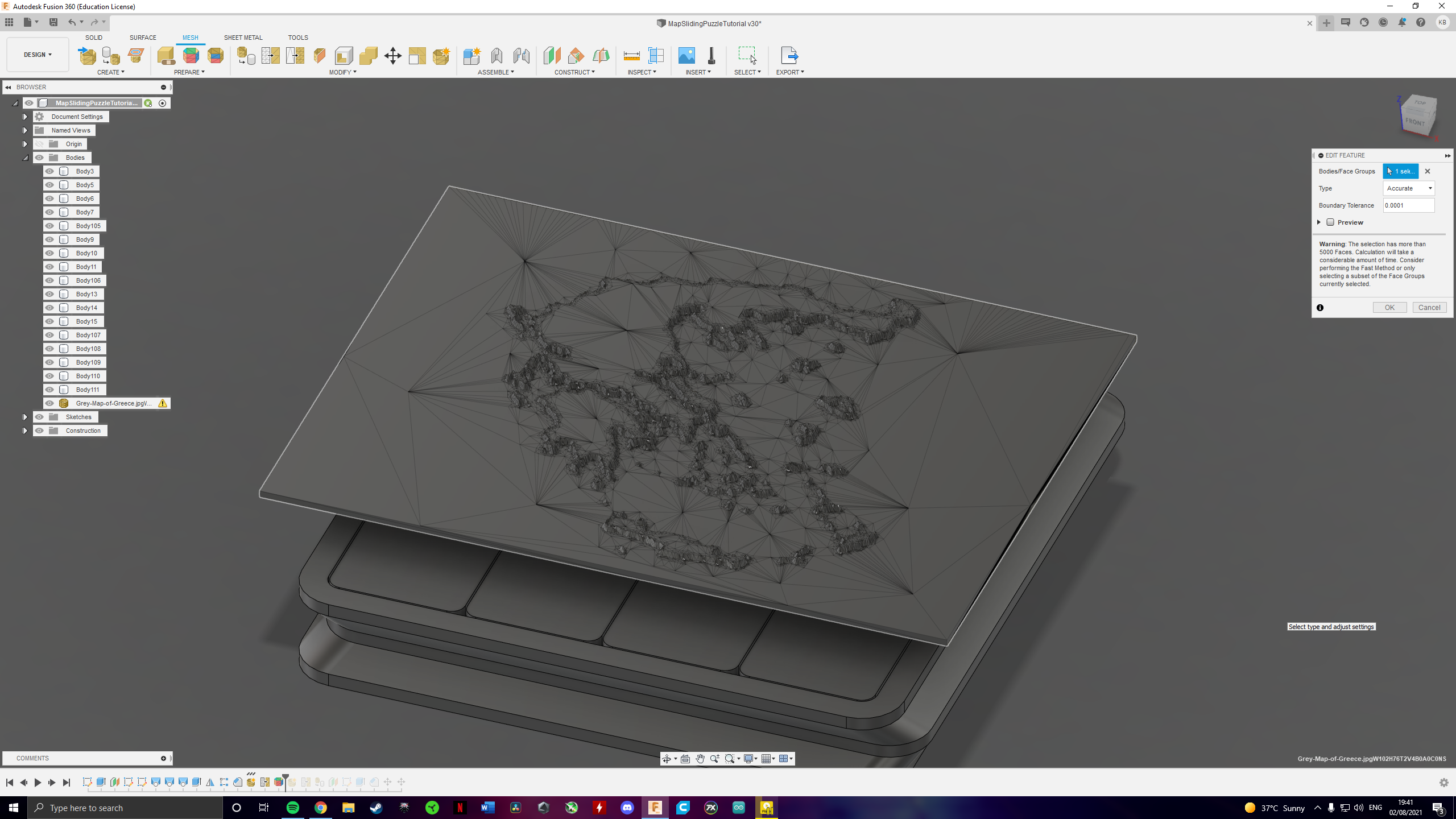The width and height of the screenshot is (1456, 819).
Task: Open the DESIGN workspace menu
Action: [36, 54]
